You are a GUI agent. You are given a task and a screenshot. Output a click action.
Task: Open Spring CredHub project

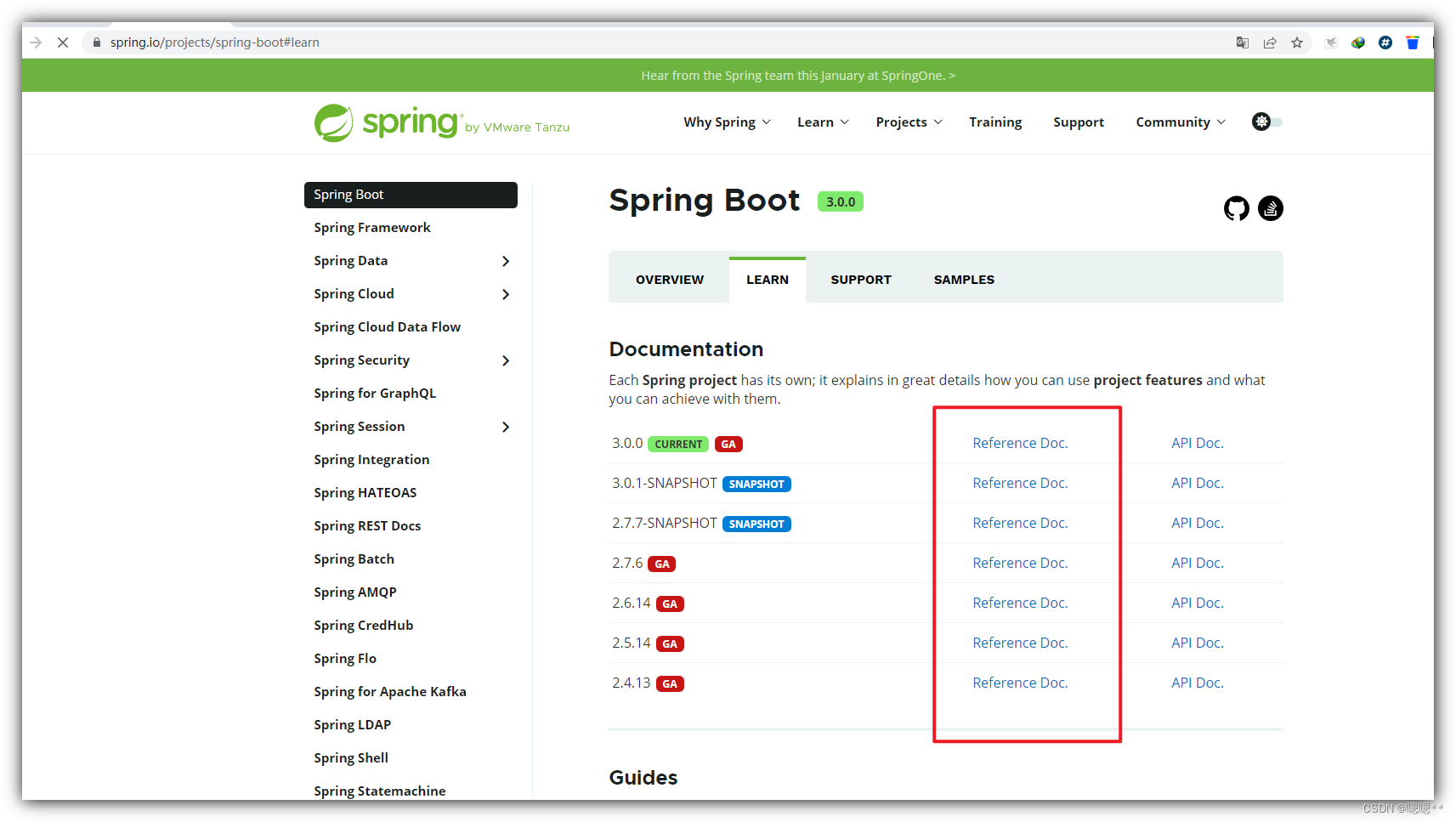(x=364, y=626)
